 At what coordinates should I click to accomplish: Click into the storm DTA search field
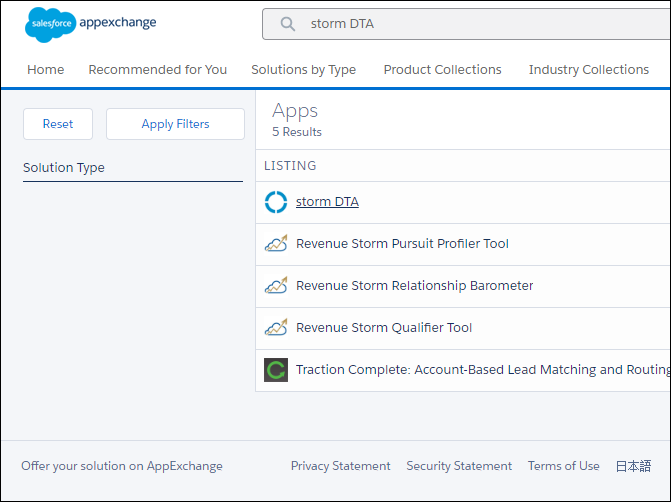(x=466, y=24)
